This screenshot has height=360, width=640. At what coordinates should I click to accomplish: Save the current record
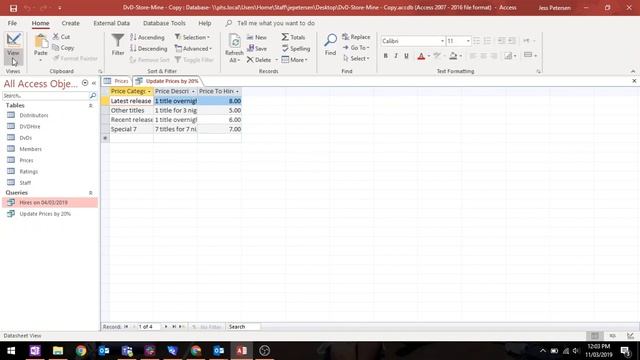point(257,49)
